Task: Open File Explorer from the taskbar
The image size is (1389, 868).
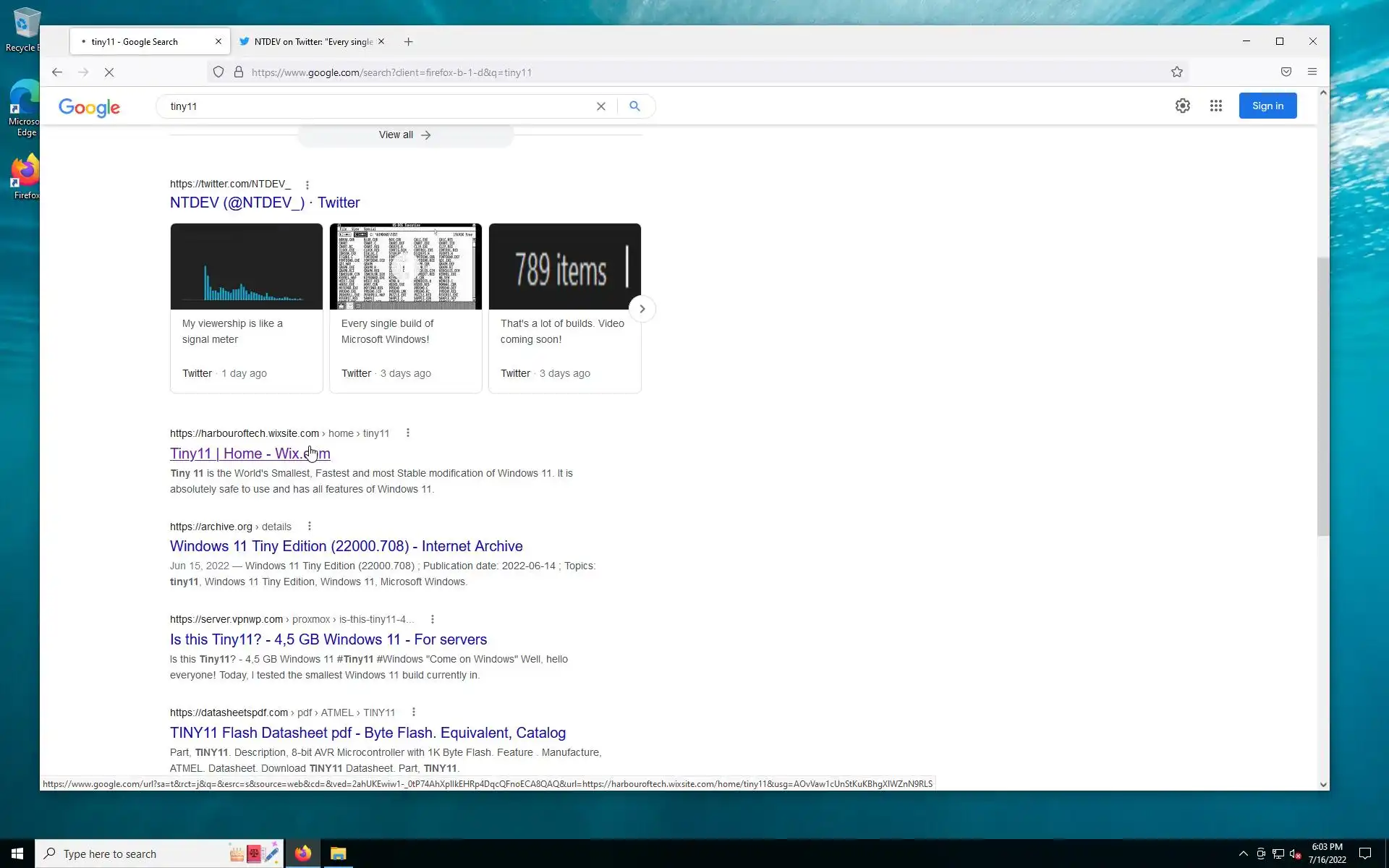Action: [338, 854]
